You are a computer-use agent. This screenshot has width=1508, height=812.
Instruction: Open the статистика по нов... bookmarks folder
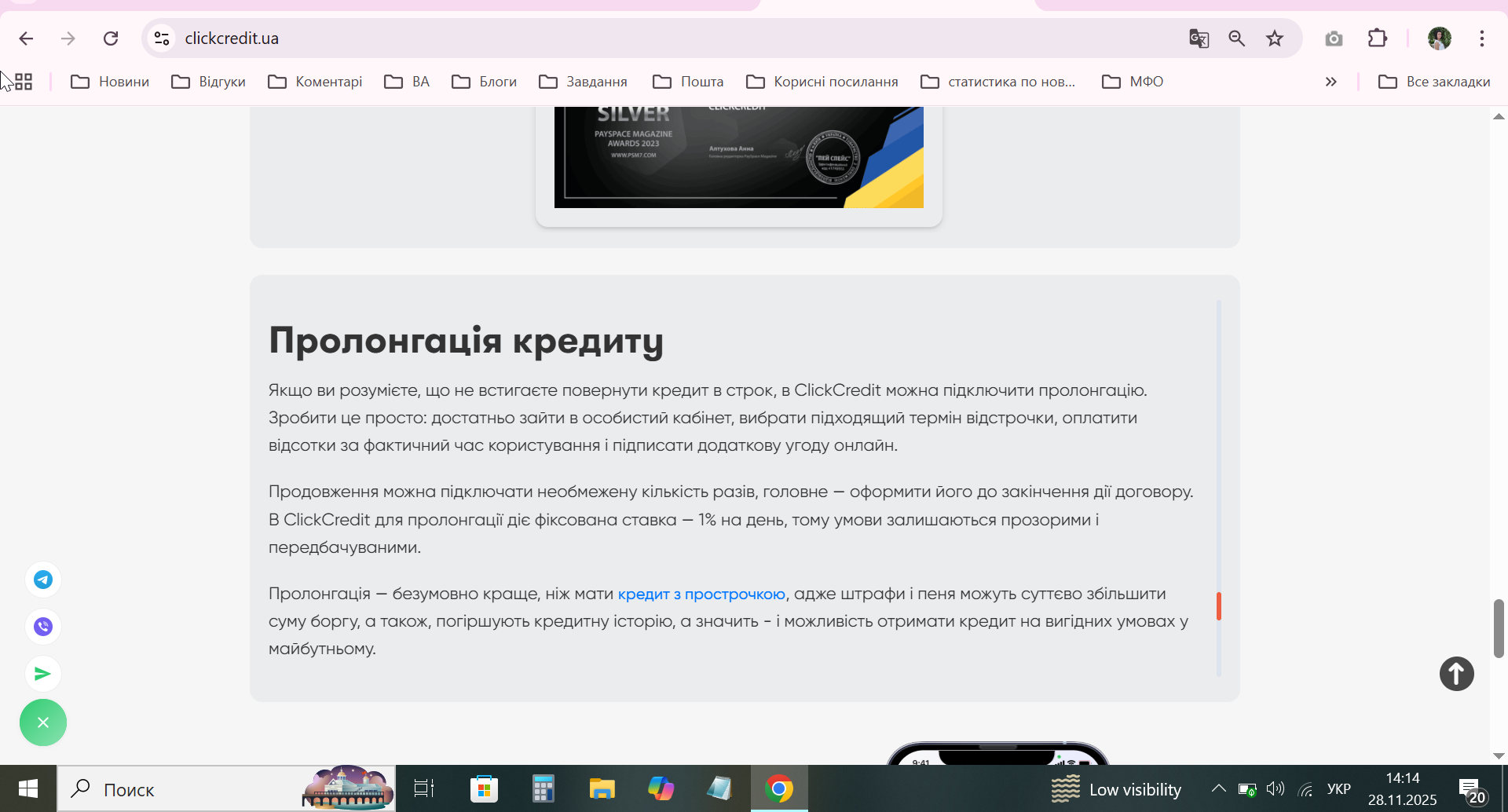998,82
